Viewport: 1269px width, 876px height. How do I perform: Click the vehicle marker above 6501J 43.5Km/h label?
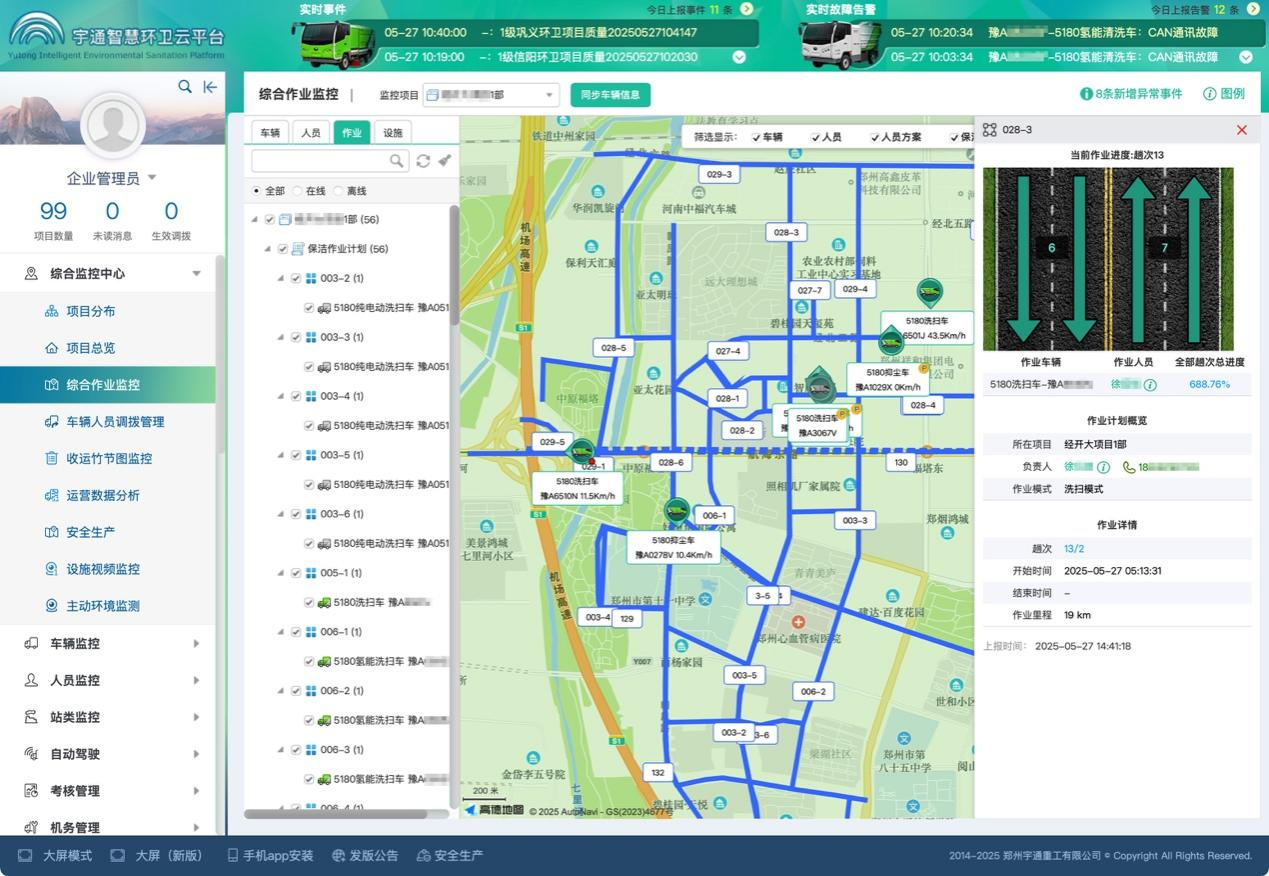(x=930, y=292)
